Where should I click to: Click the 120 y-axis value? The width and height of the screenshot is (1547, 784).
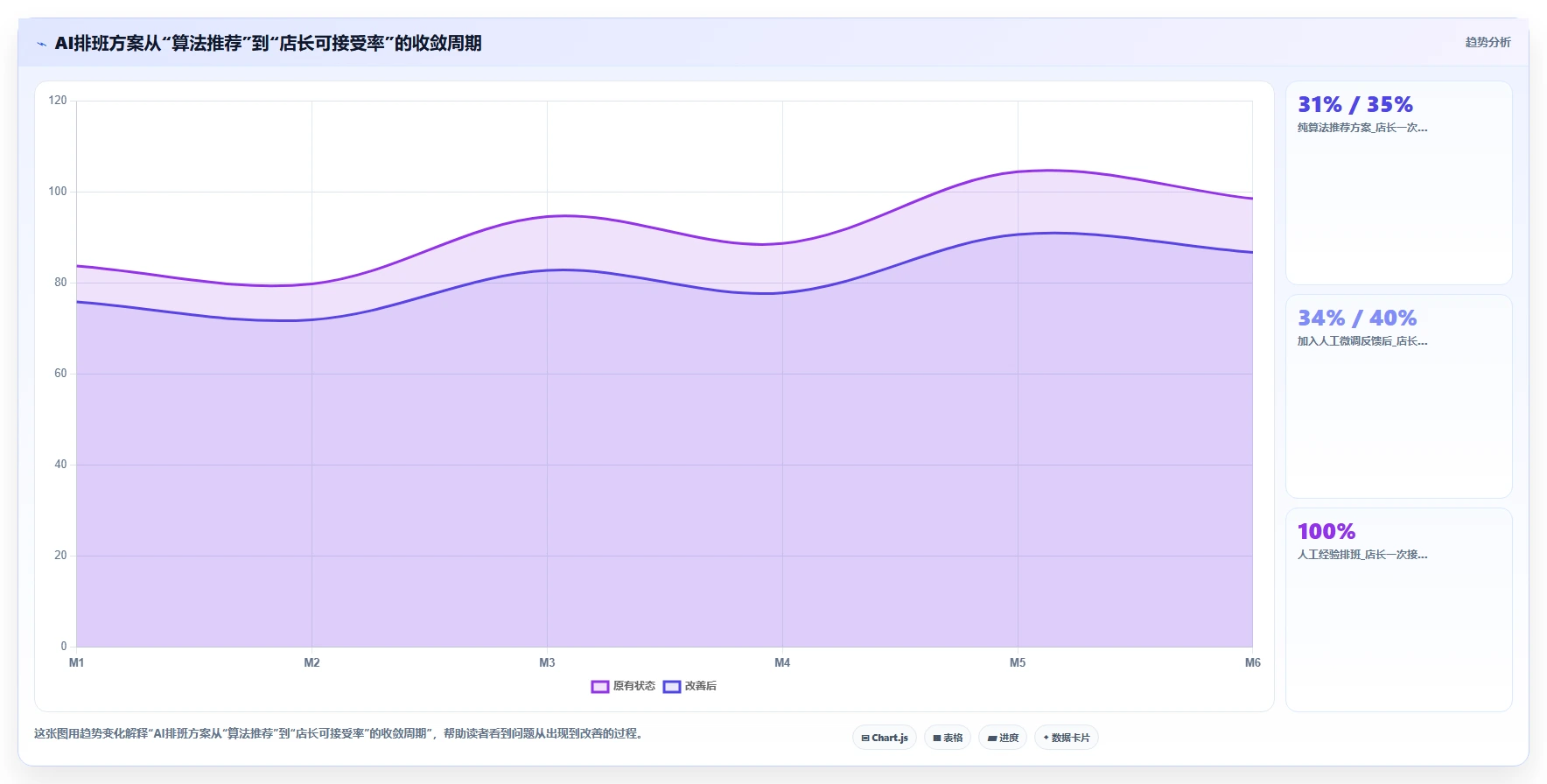tap(58, 100)
